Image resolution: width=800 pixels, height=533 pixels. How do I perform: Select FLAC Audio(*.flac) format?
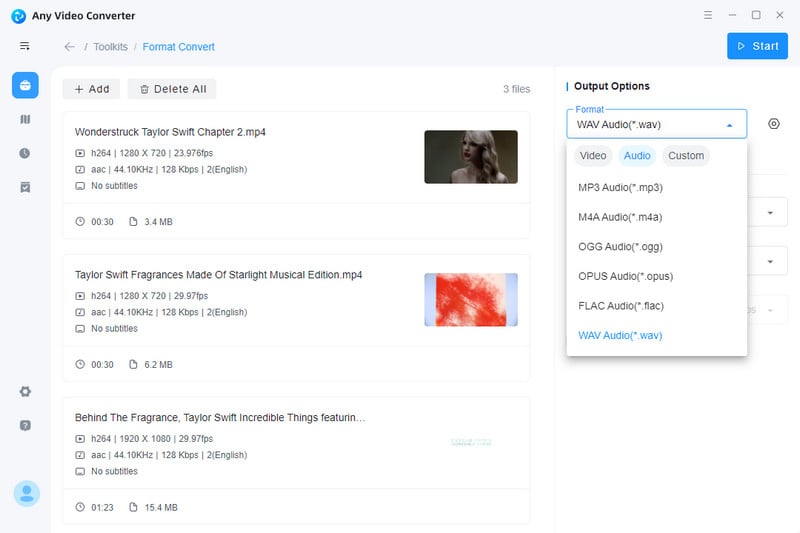point(657,306)
